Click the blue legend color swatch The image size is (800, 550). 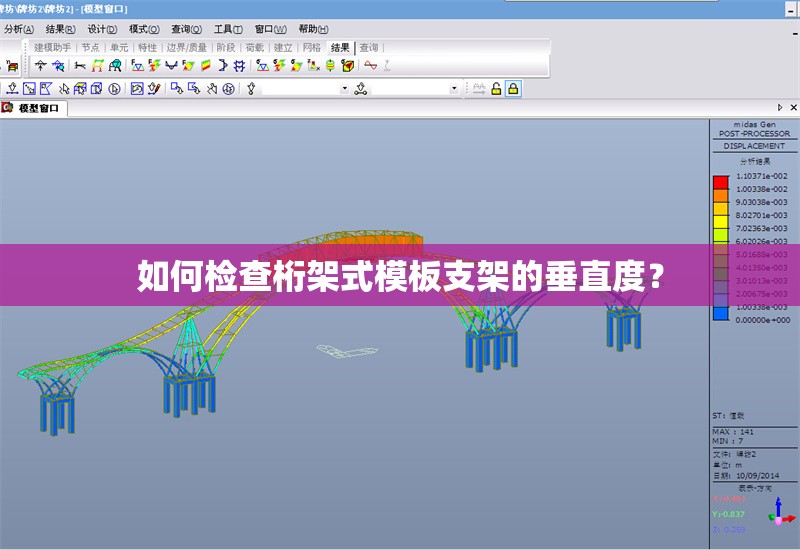click(720, 313)
